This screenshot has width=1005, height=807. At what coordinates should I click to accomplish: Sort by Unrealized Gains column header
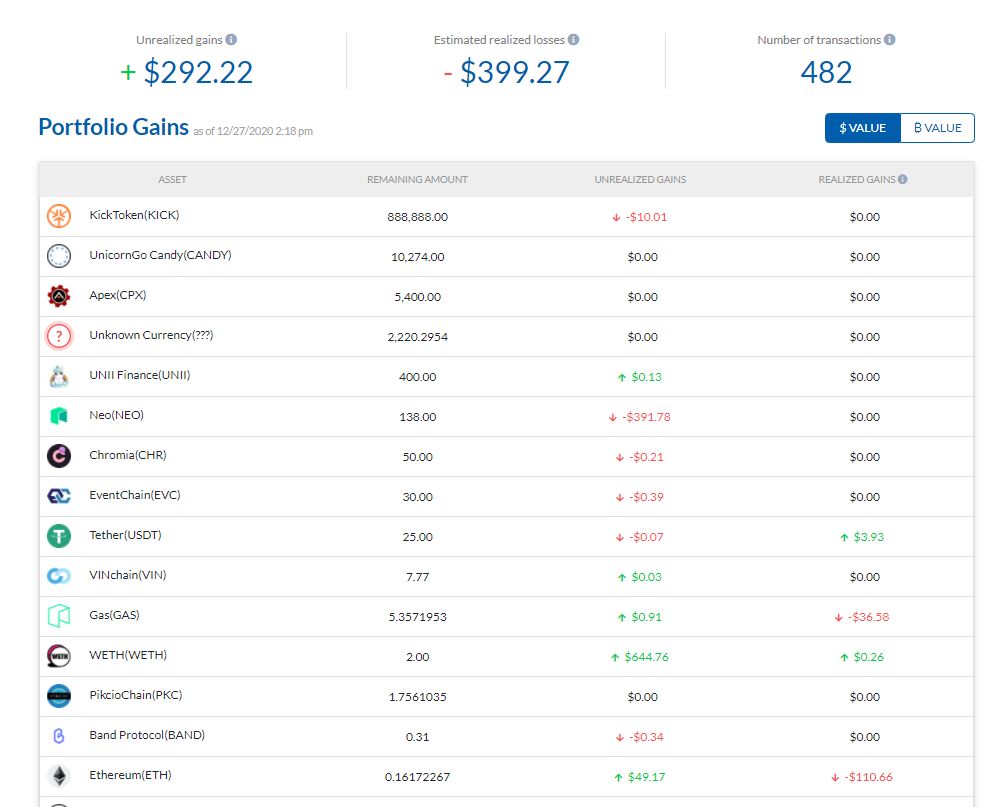(640, 180)
